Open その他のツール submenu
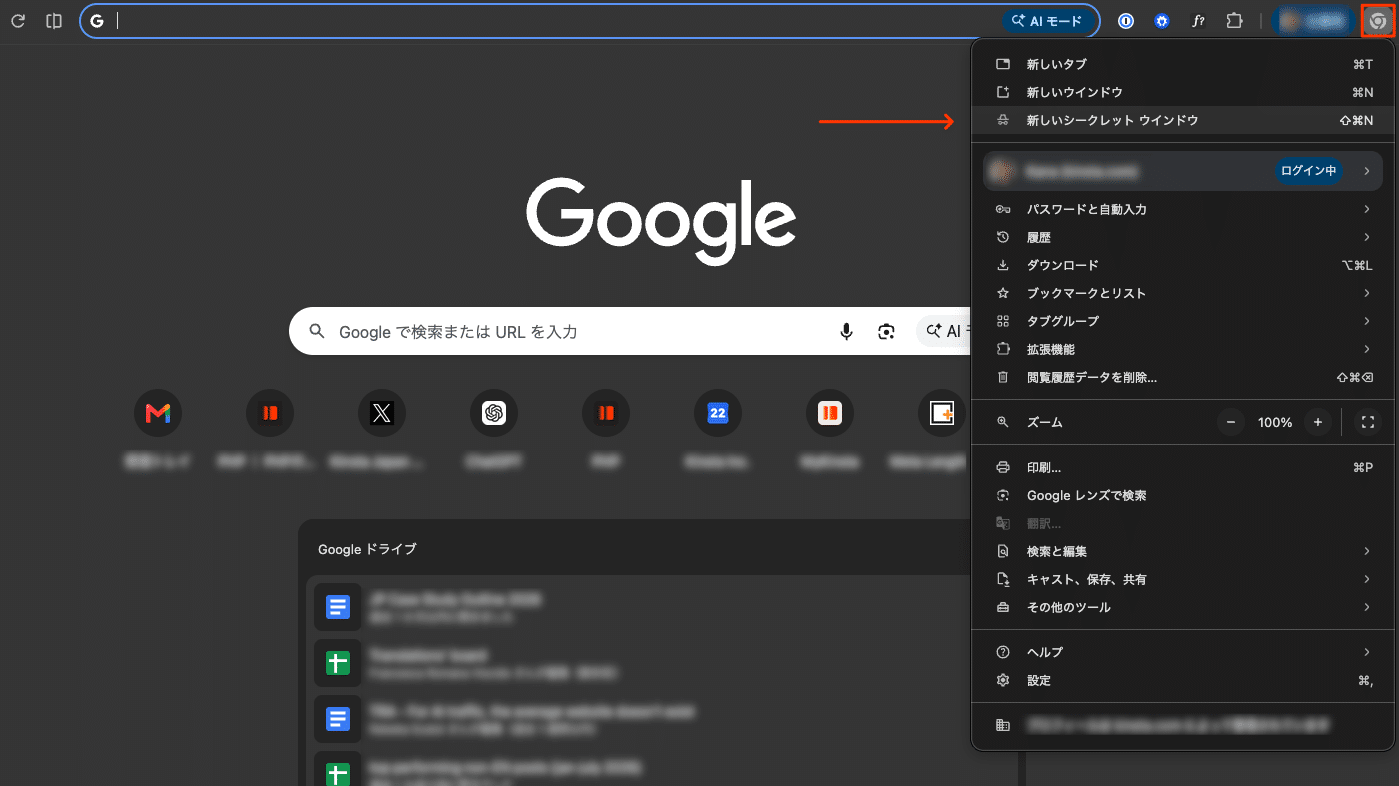The width and height of the screenshot is (1399, 786). [1183, 607]
